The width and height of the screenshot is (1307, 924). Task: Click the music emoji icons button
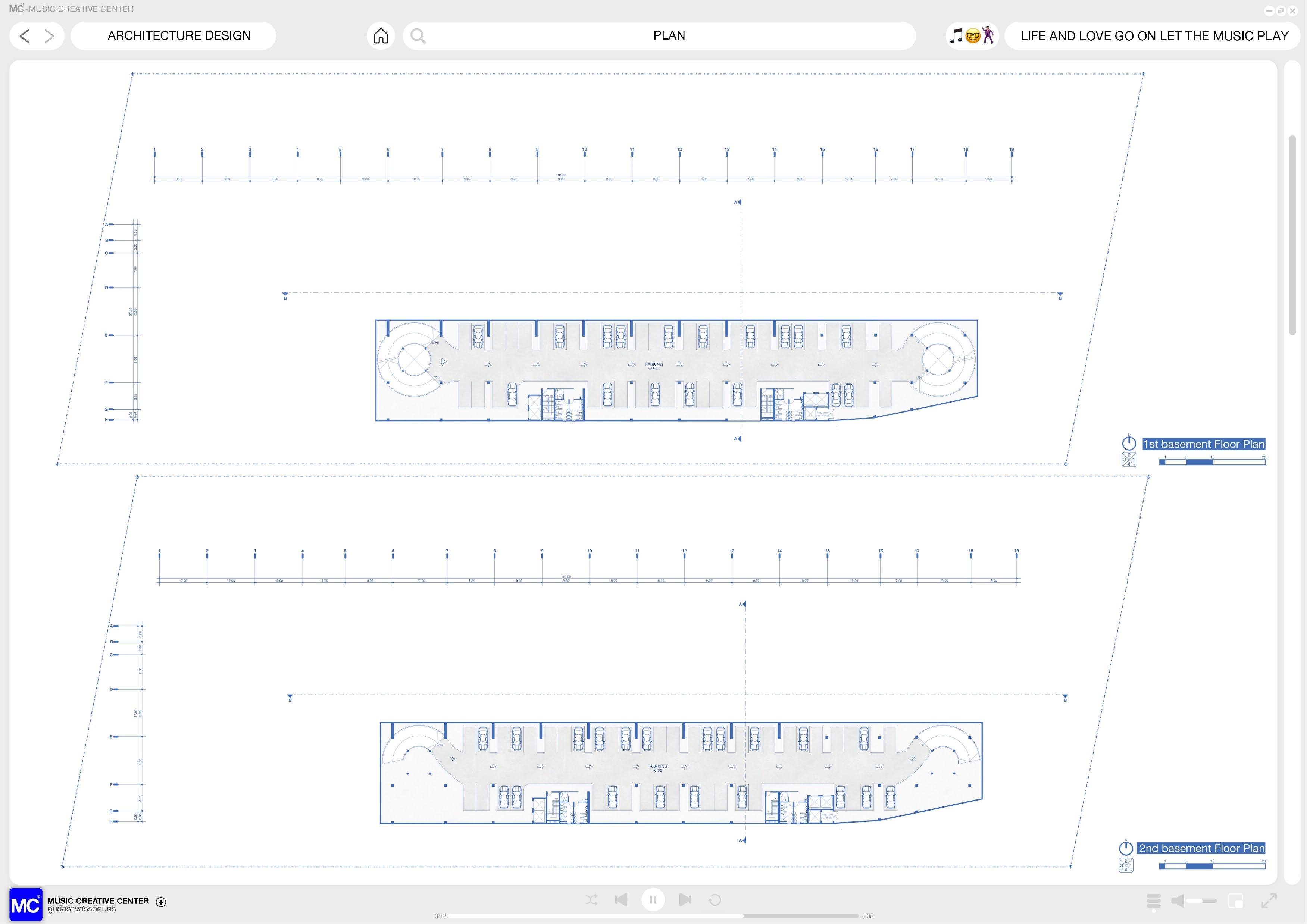[x=972, y=36]
